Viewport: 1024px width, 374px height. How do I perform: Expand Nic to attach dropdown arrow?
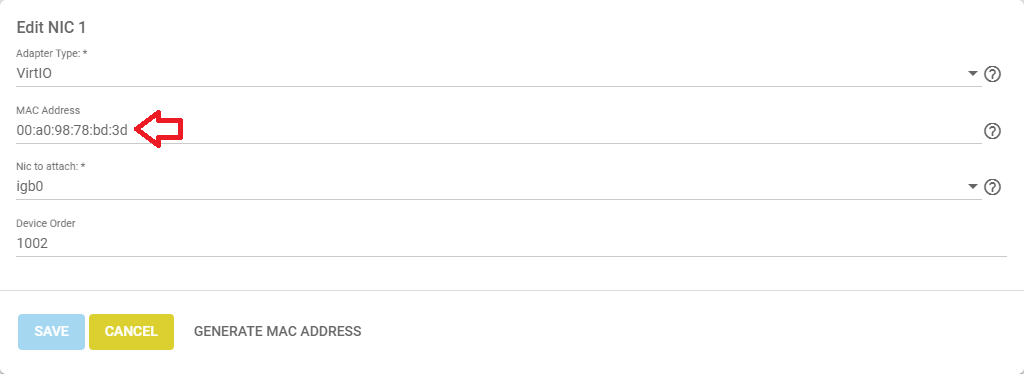tap(972, 187)
